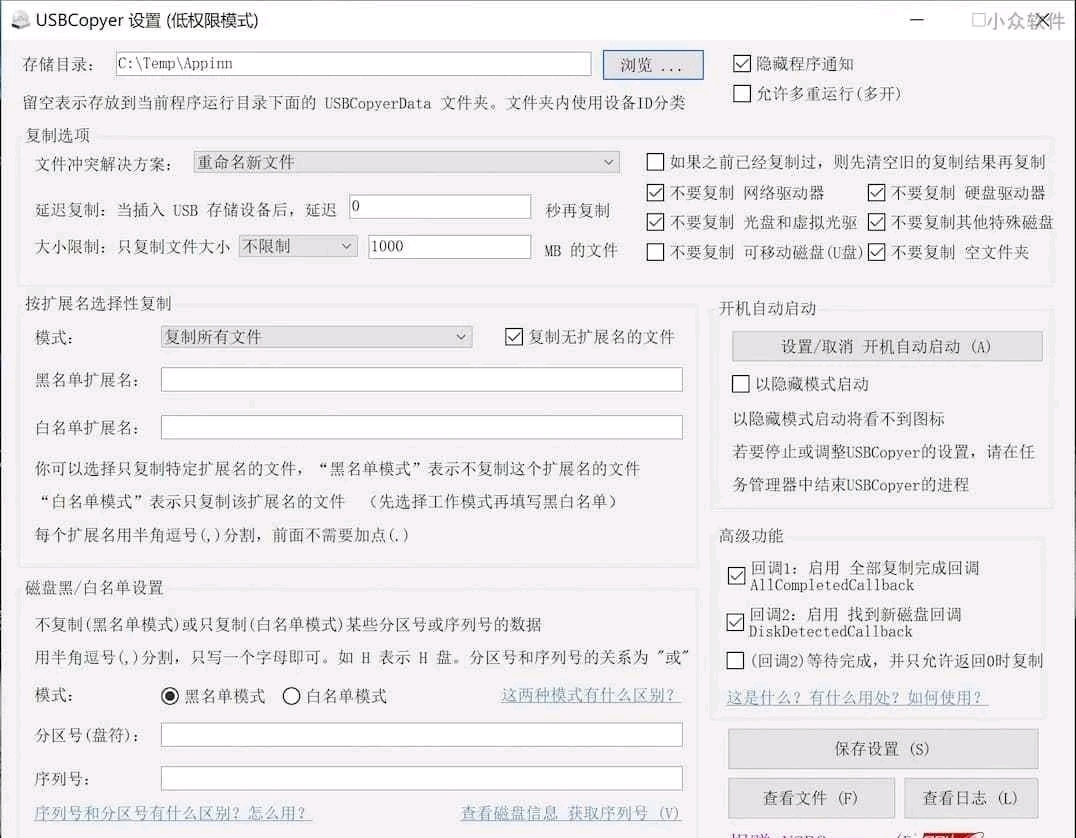This screenshot has width=1076, height=838.
Task: Click the 复制选项 group label
Action: 58,135
